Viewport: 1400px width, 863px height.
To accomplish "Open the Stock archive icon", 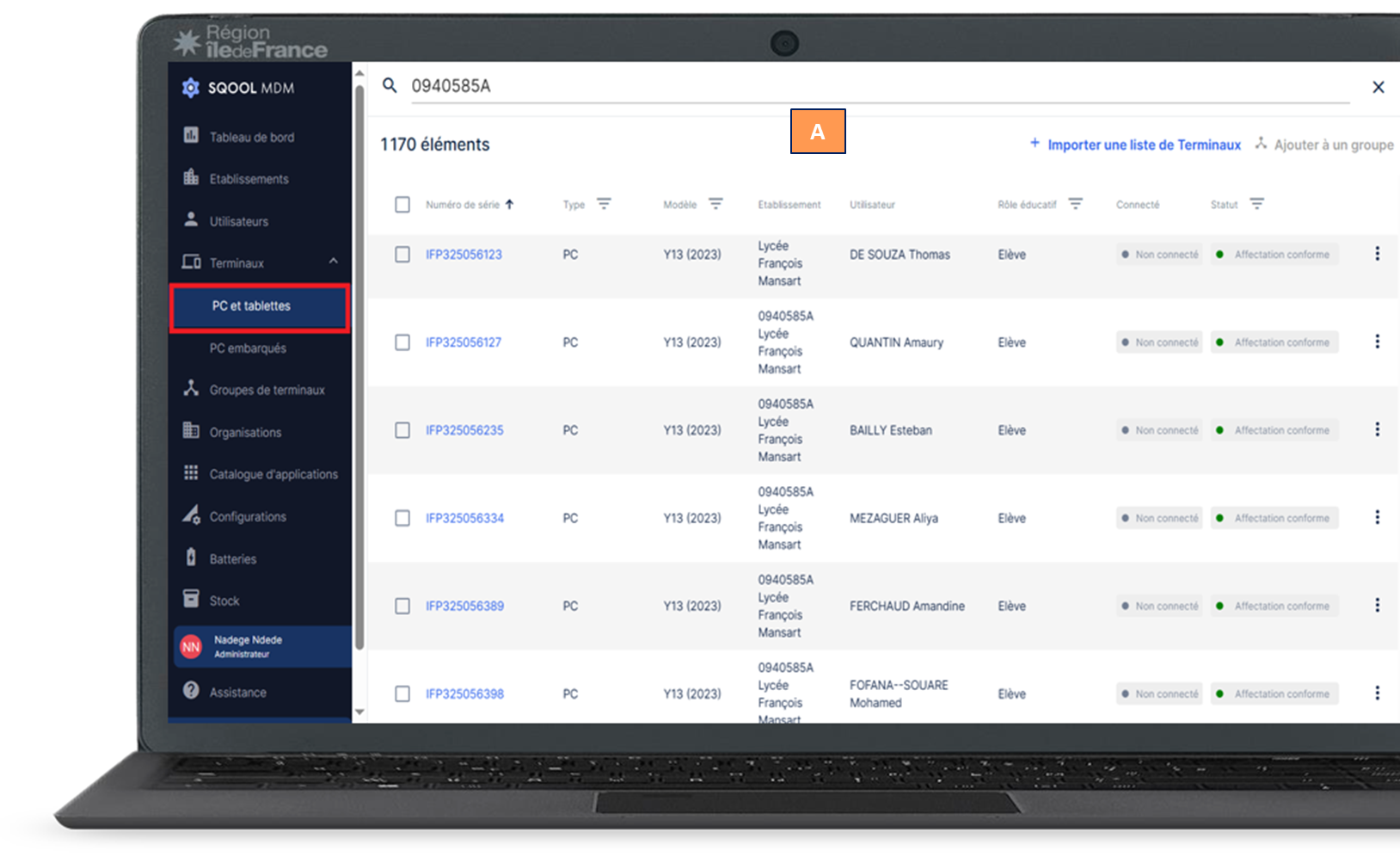I will [191, 599].
